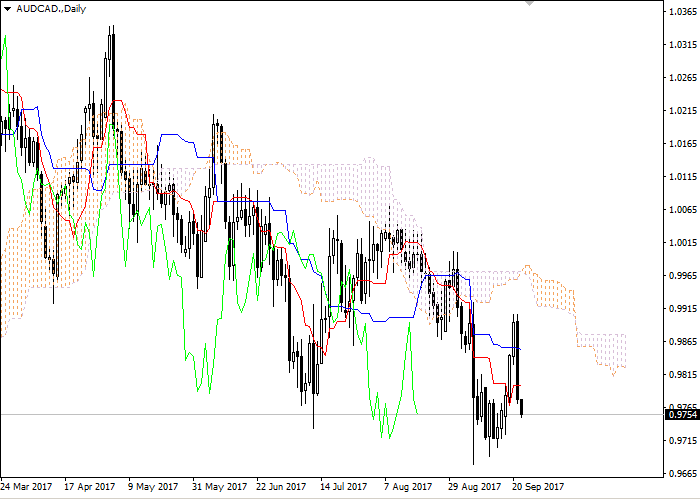Click price level 0.9865 on the scale
The image size is (700, 500).
tap(683, 342)
